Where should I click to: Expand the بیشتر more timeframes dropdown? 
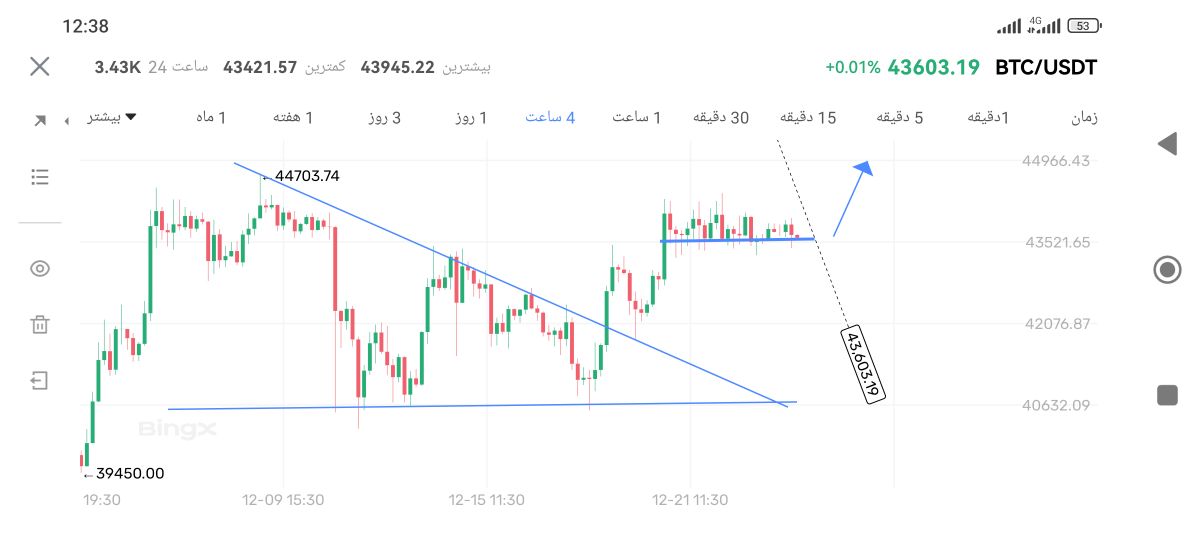point(111,118)
